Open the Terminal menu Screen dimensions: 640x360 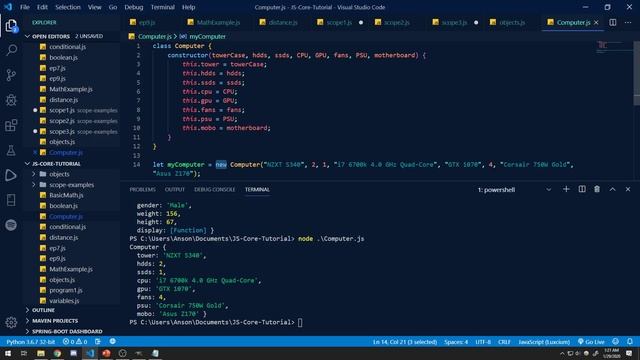162,7
